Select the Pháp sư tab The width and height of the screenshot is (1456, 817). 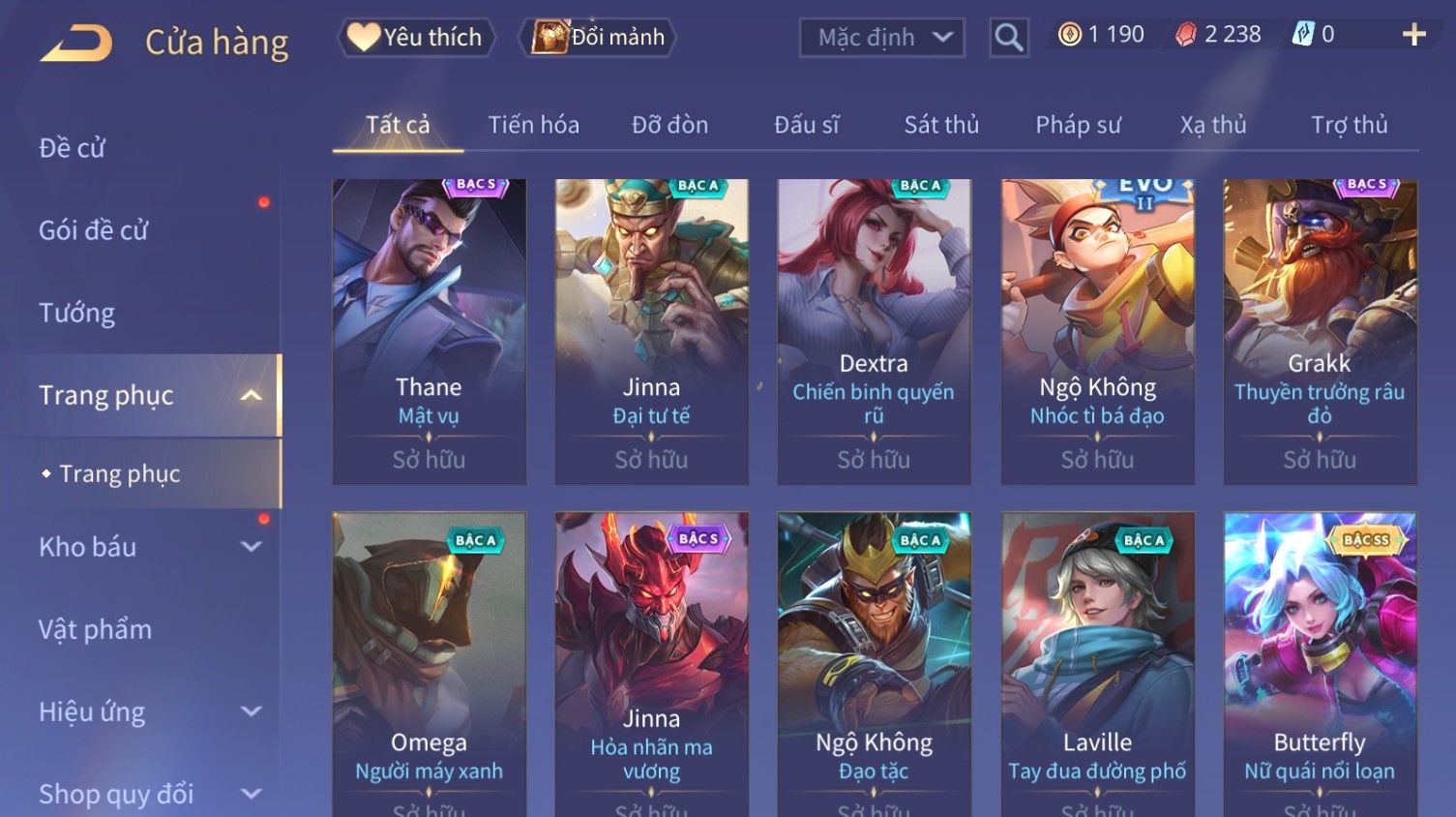(1078, 125)
